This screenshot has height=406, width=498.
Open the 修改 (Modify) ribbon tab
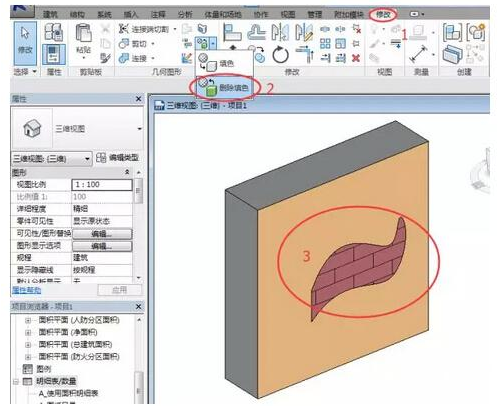point(383,14)
